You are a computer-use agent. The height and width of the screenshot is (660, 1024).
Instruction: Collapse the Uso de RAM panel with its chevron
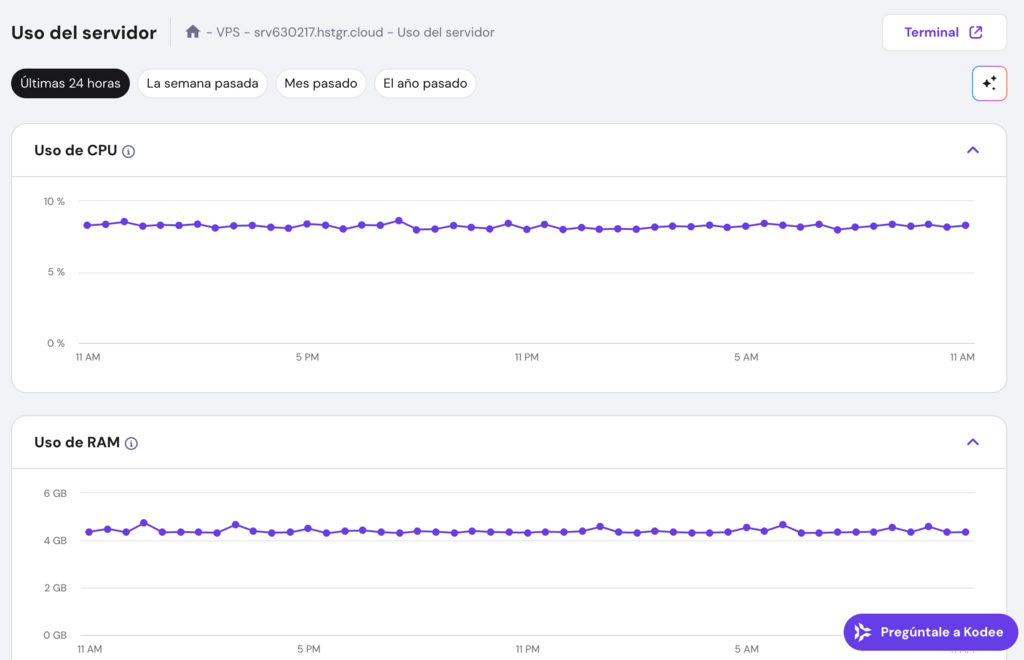coord(972,441)
